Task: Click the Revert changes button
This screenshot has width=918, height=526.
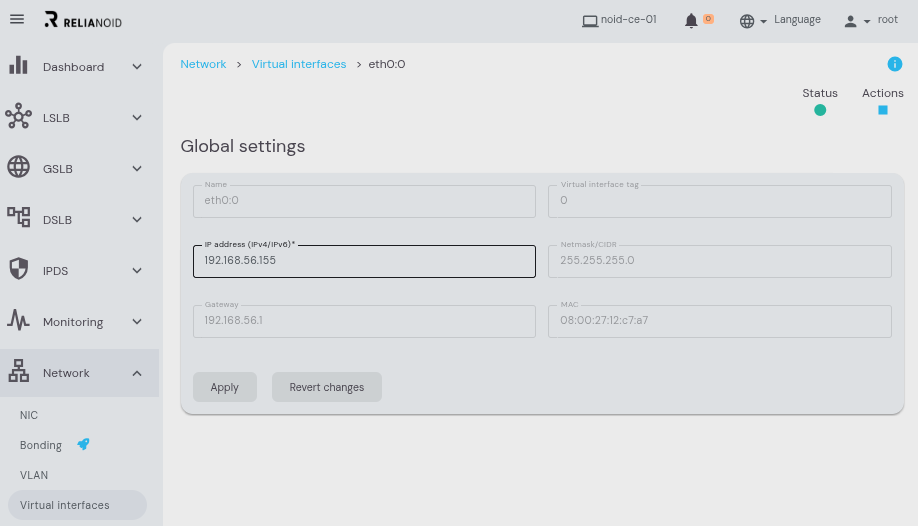Action: (x=327, y=387)
